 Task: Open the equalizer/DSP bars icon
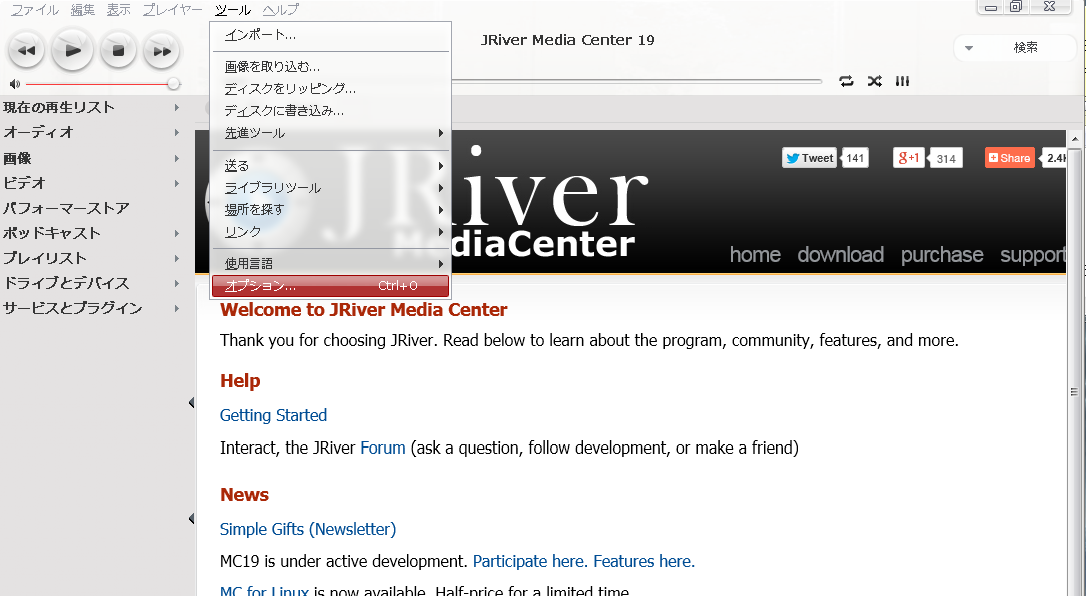903,81
